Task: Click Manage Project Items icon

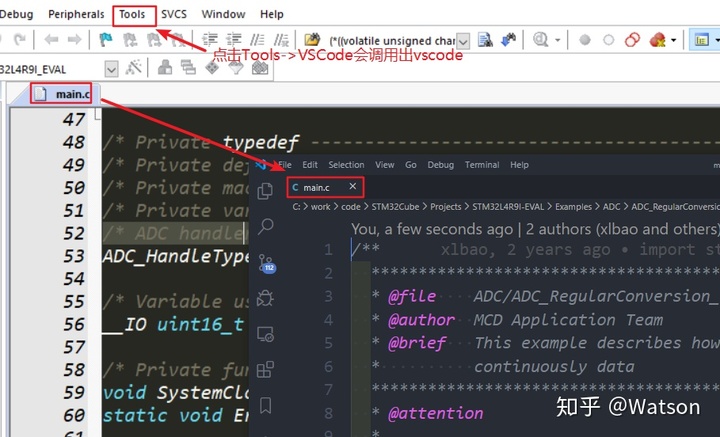Action: 165,67
